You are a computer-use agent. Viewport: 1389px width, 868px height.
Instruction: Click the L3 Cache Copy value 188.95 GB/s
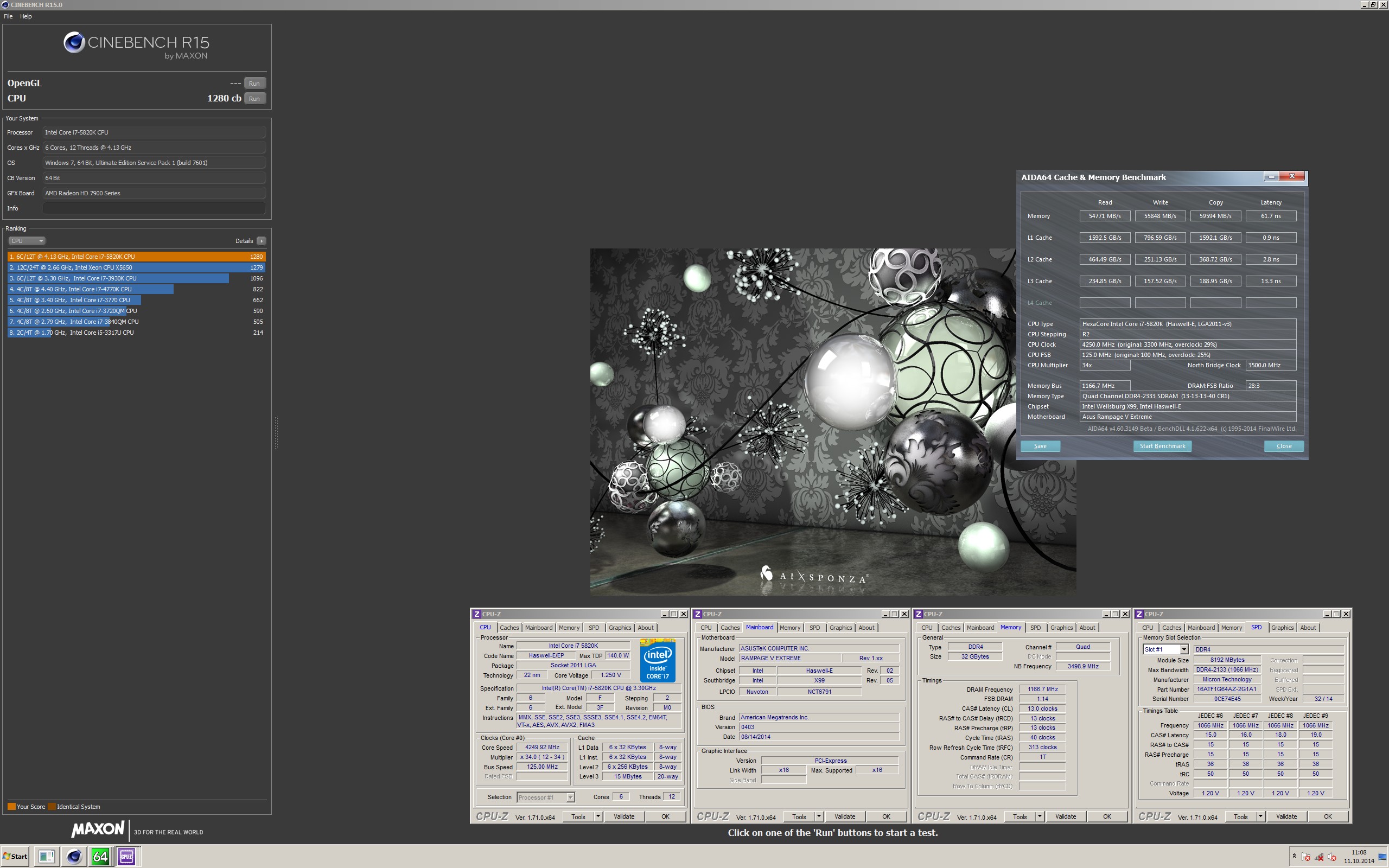(1215, 282)
